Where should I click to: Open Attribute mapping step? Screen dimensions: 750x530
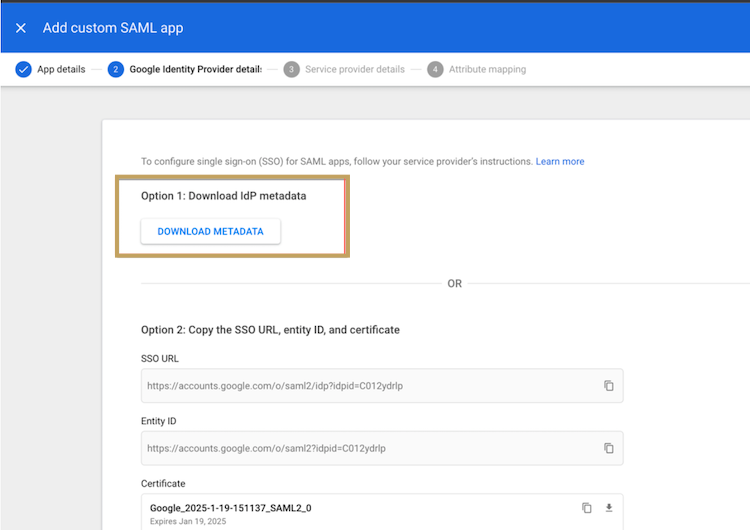[x=487, y=69]
